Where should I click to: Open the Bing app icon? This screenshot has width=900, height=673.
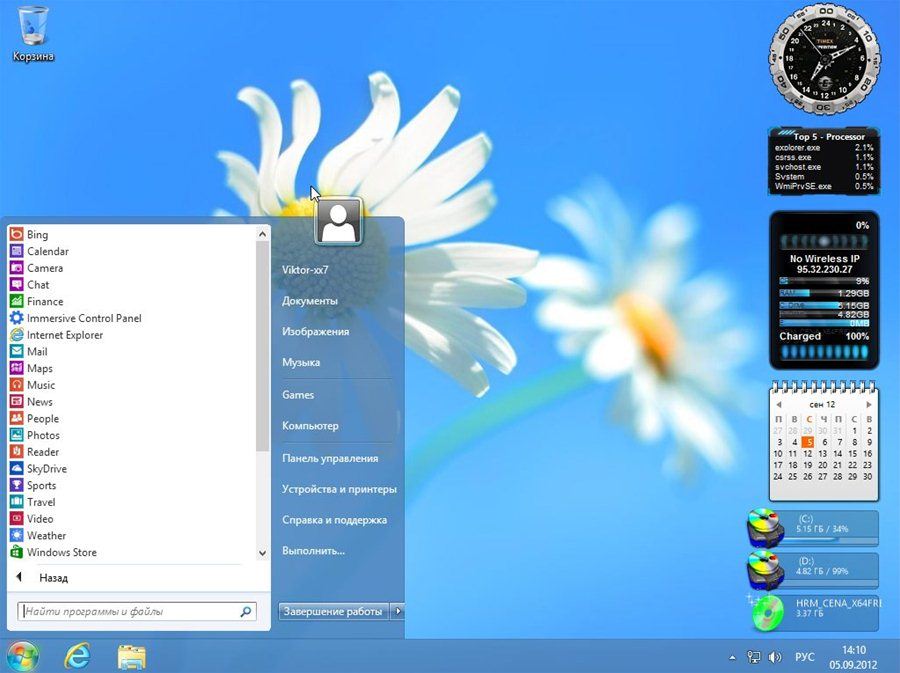(x=17, y=235)
